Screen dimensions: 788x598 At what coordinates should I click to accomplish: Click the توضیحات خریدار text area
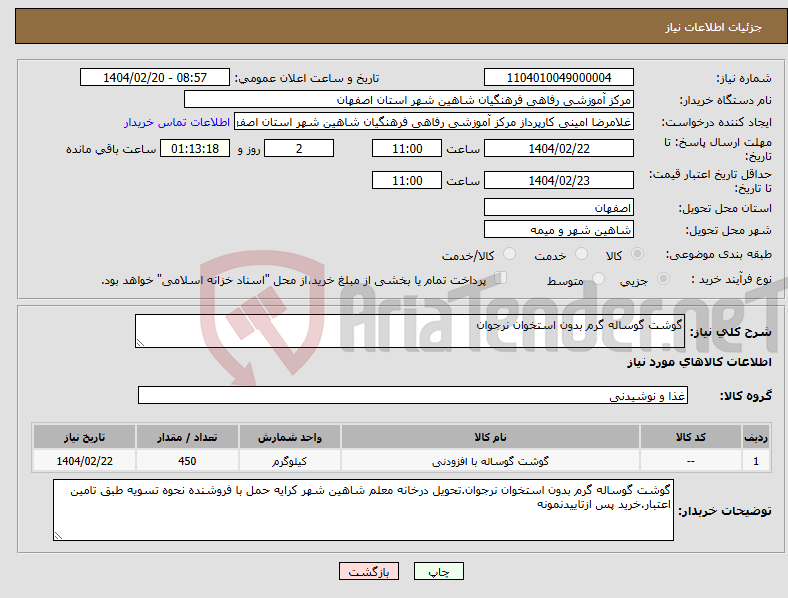coord(363,510)
